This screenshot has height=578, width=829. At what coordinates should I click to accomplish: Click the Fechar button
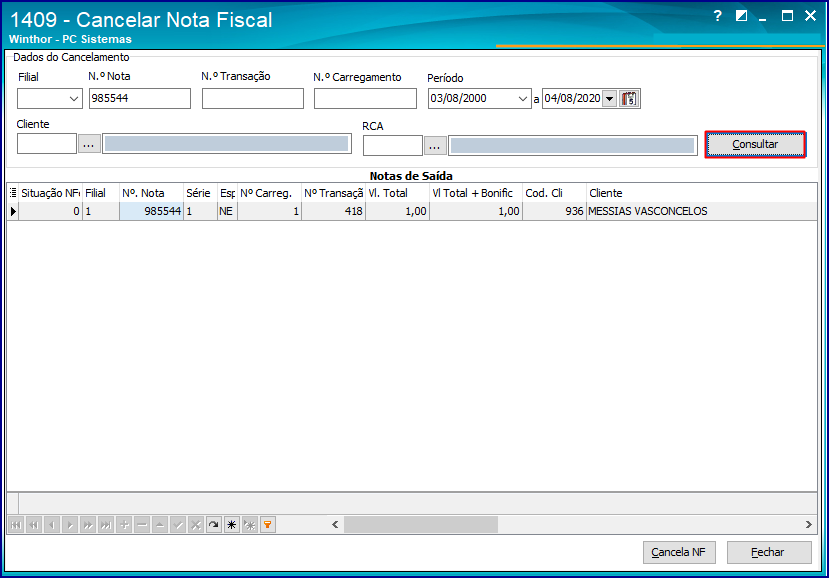[769, 553]
